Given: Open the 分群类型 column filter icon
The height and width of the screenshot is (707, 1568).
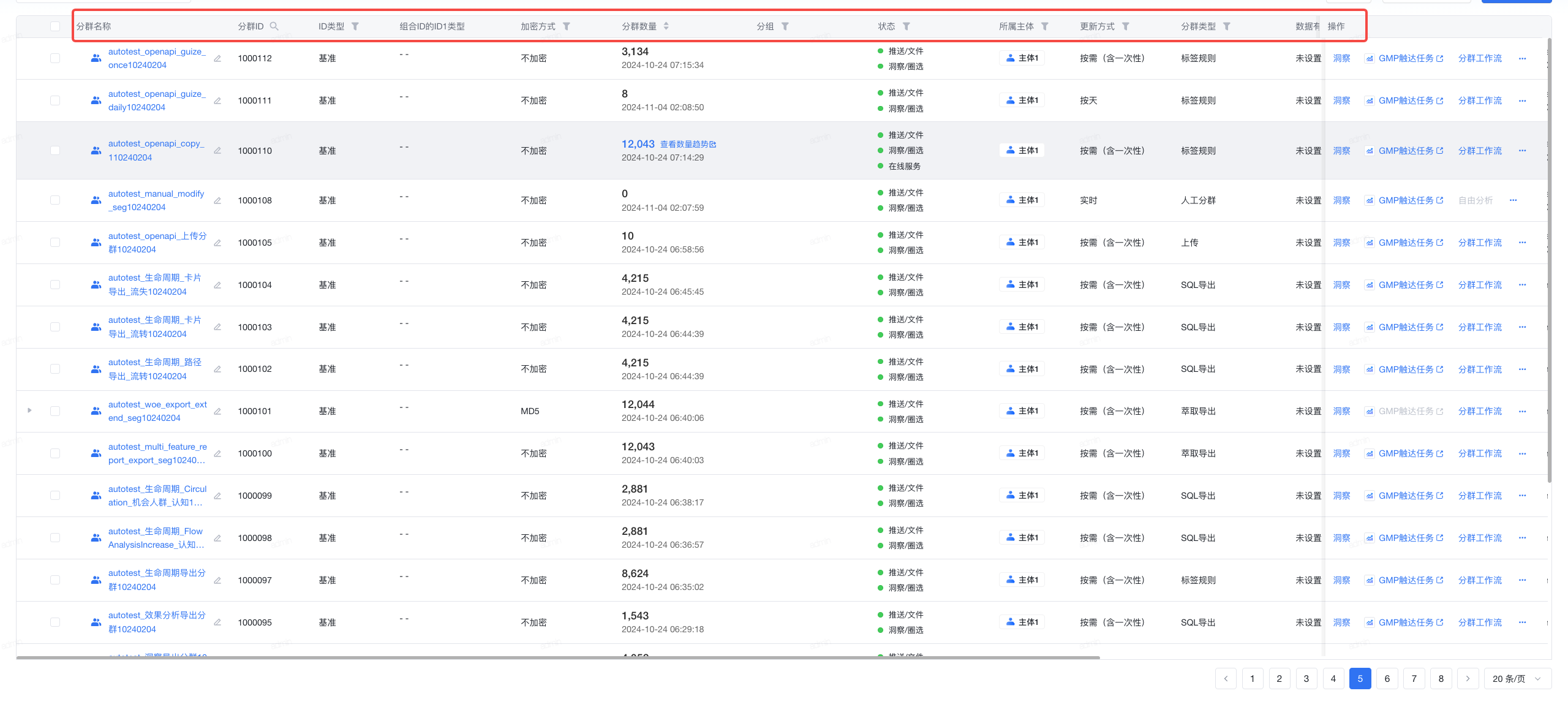Looking at the screenshot, I should (x=1227, y=26).
